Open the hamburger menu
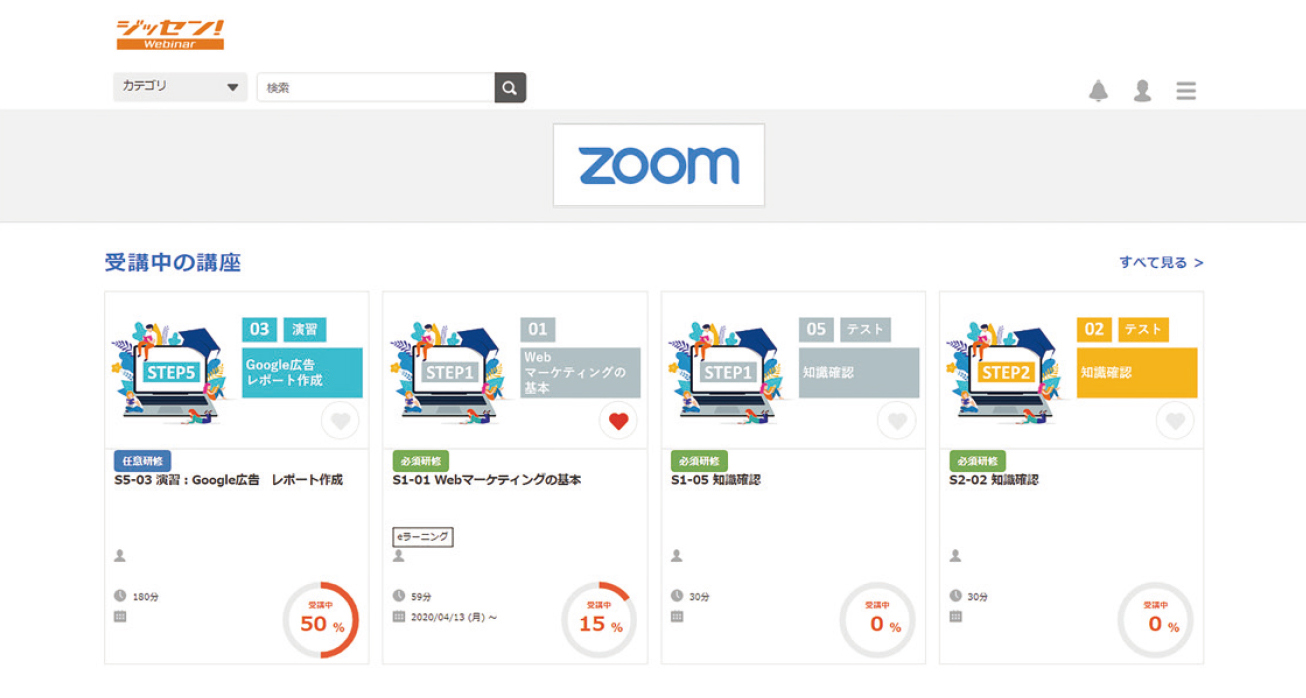The width and height of the screenshot is (1306, 698). (x=1186, y=91)
